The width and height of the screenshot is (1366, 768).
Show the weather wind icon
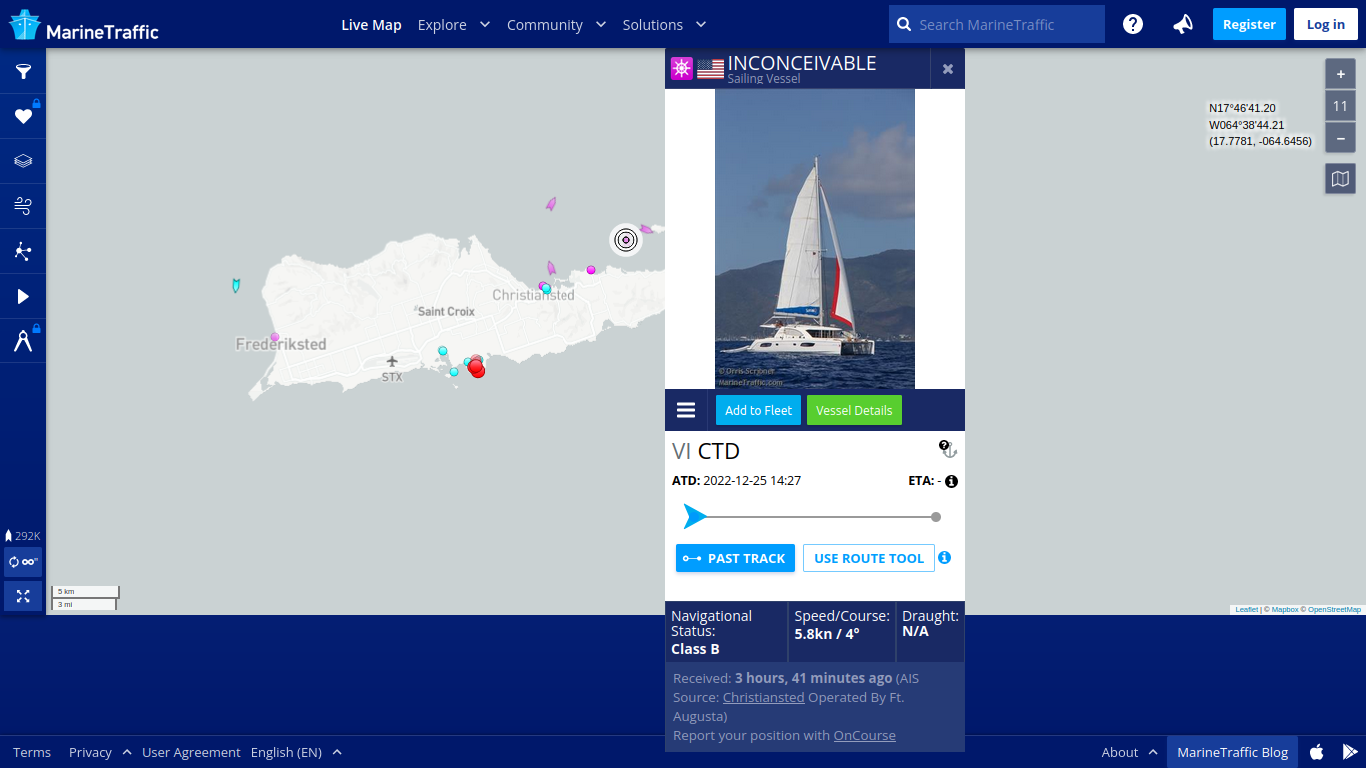tap(23, 206)
